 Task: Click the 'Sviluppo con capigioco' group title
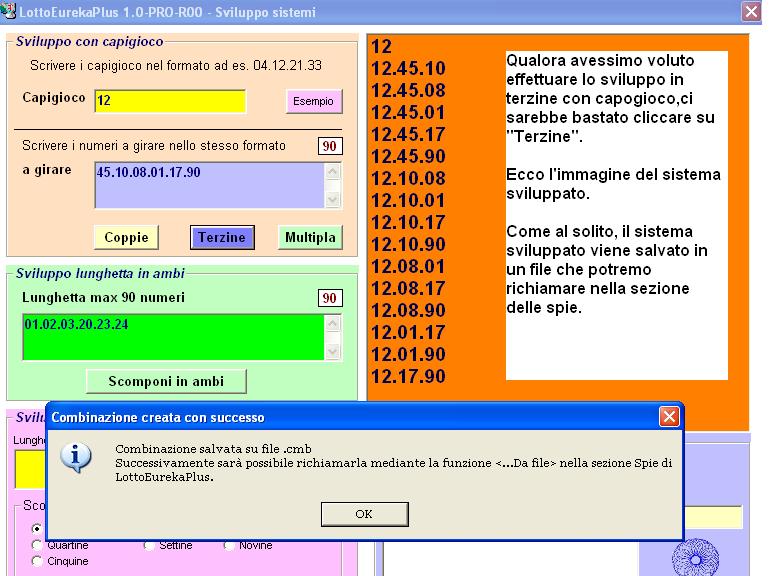click(90, 41)
